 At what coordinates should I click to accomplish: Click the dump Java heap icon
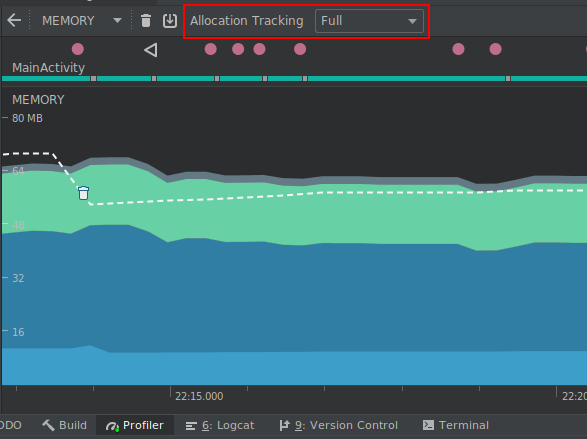click(170, 20)
